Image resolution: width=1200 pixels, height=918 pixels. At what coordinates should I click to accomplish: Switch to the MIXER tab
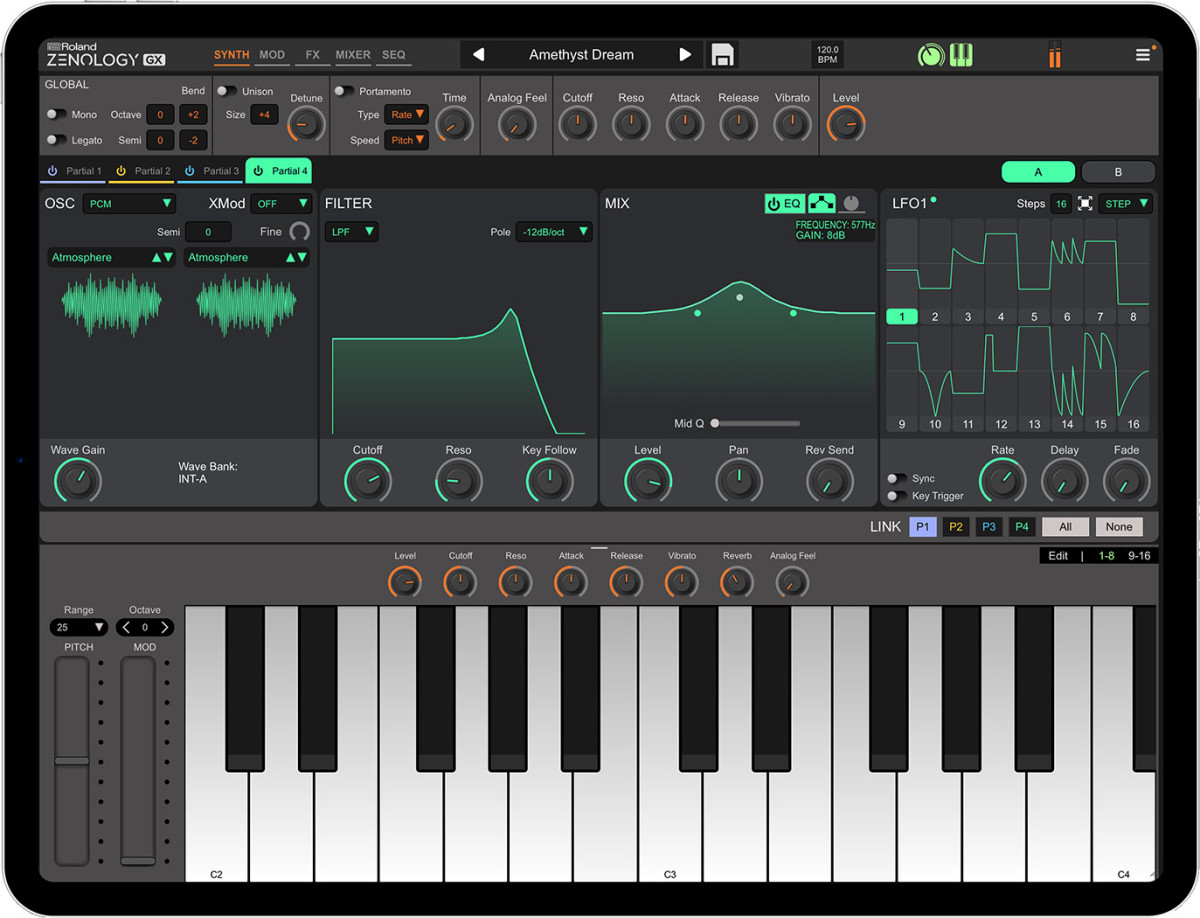click(353, 55)
